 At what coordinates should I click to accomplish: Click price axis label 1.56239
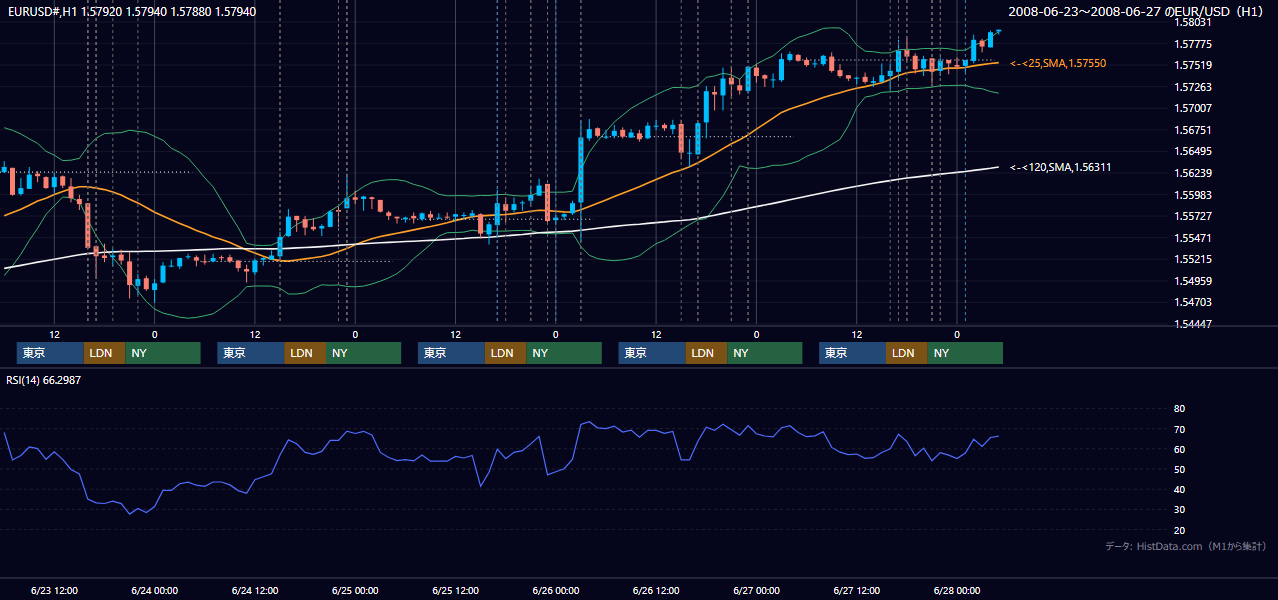point(1193,173)
